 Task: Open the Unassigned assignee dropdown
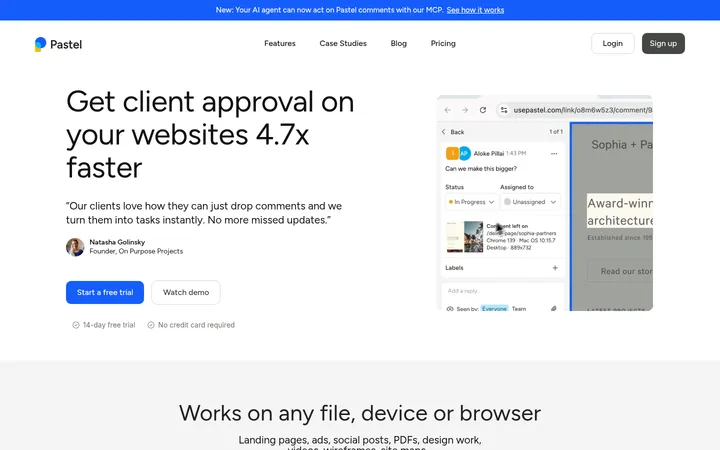tap(530, 202)
